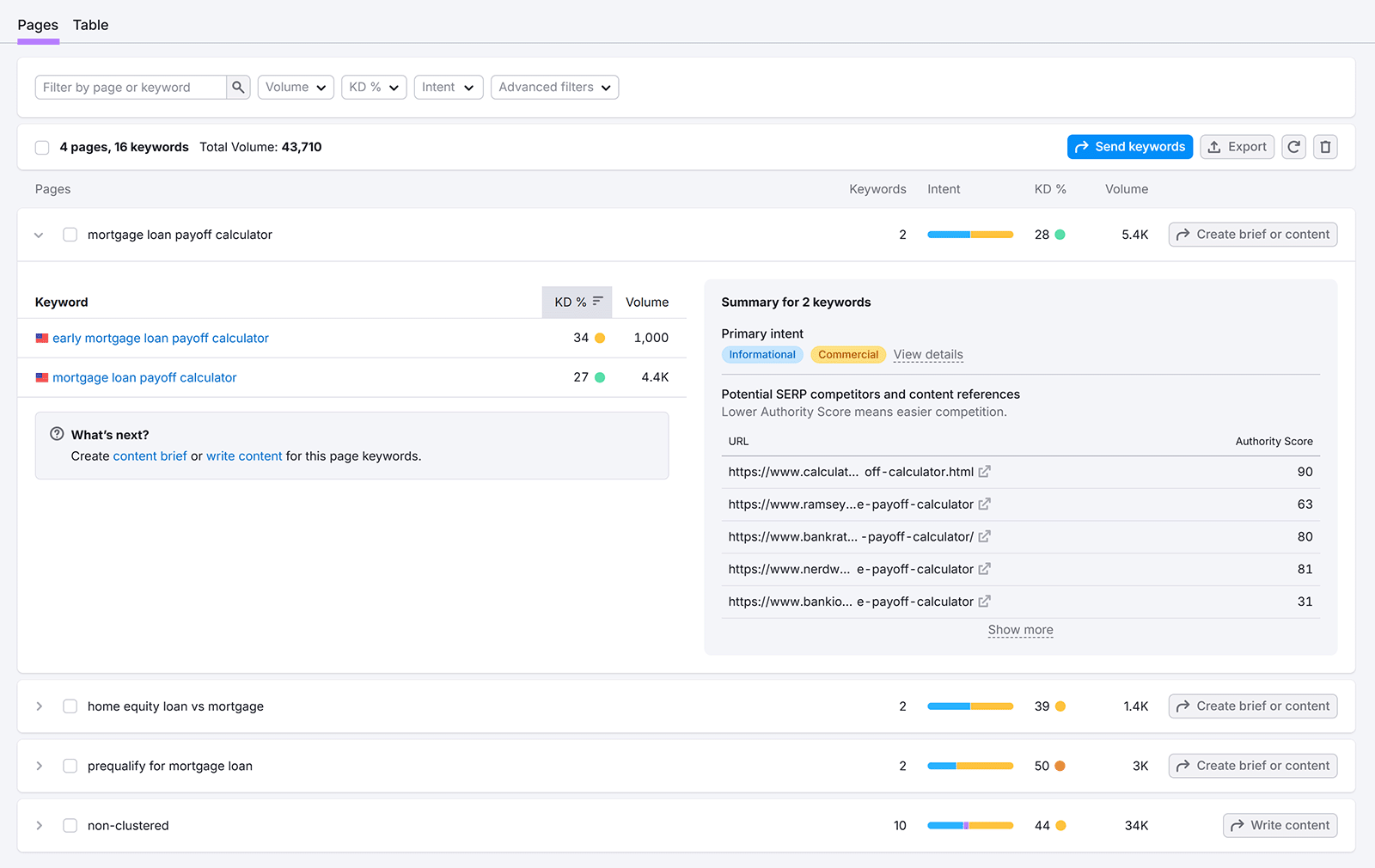Click the search magnifier in the filter field
Viewport: 1375px width, 868px height.
[238, 87]
